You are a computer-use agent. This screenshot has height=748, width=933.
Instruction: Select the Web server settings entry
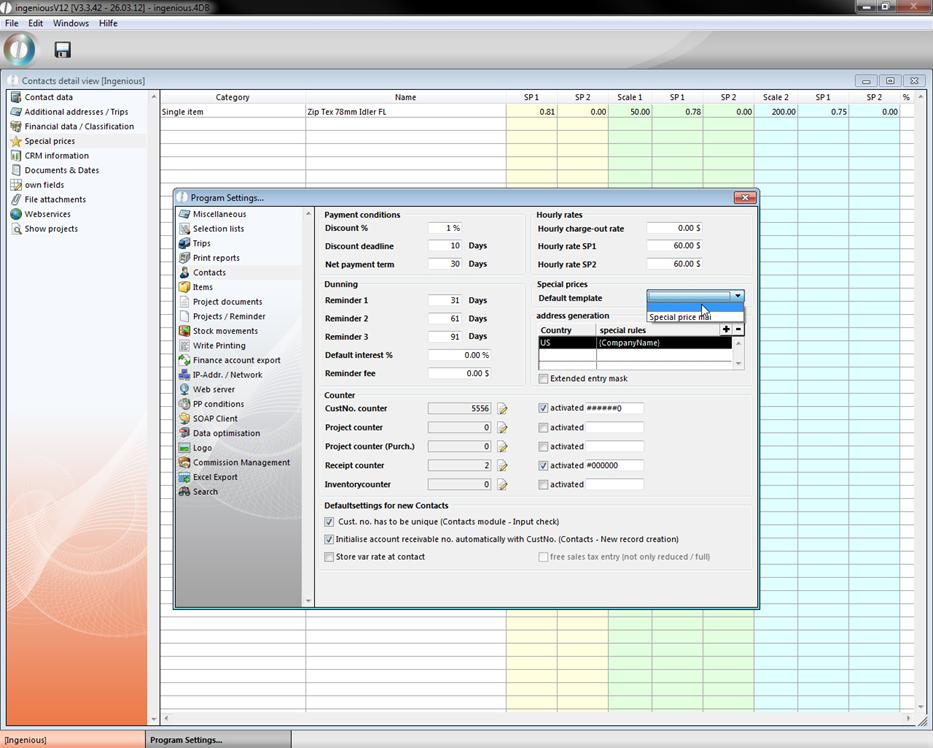coord(213,389)
